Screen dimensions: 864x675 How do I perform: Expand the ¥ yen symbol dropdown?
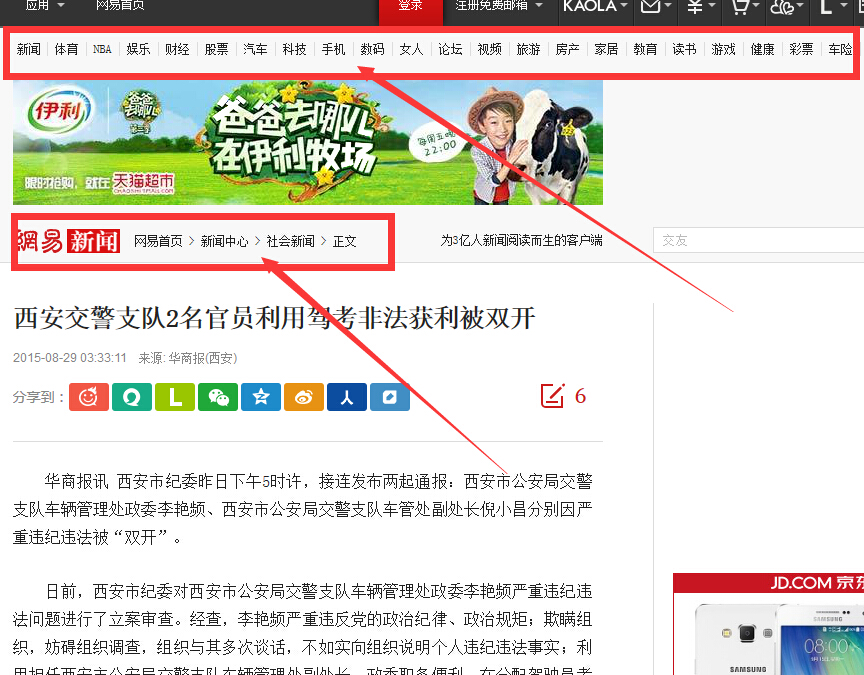(x=700, y=7)
